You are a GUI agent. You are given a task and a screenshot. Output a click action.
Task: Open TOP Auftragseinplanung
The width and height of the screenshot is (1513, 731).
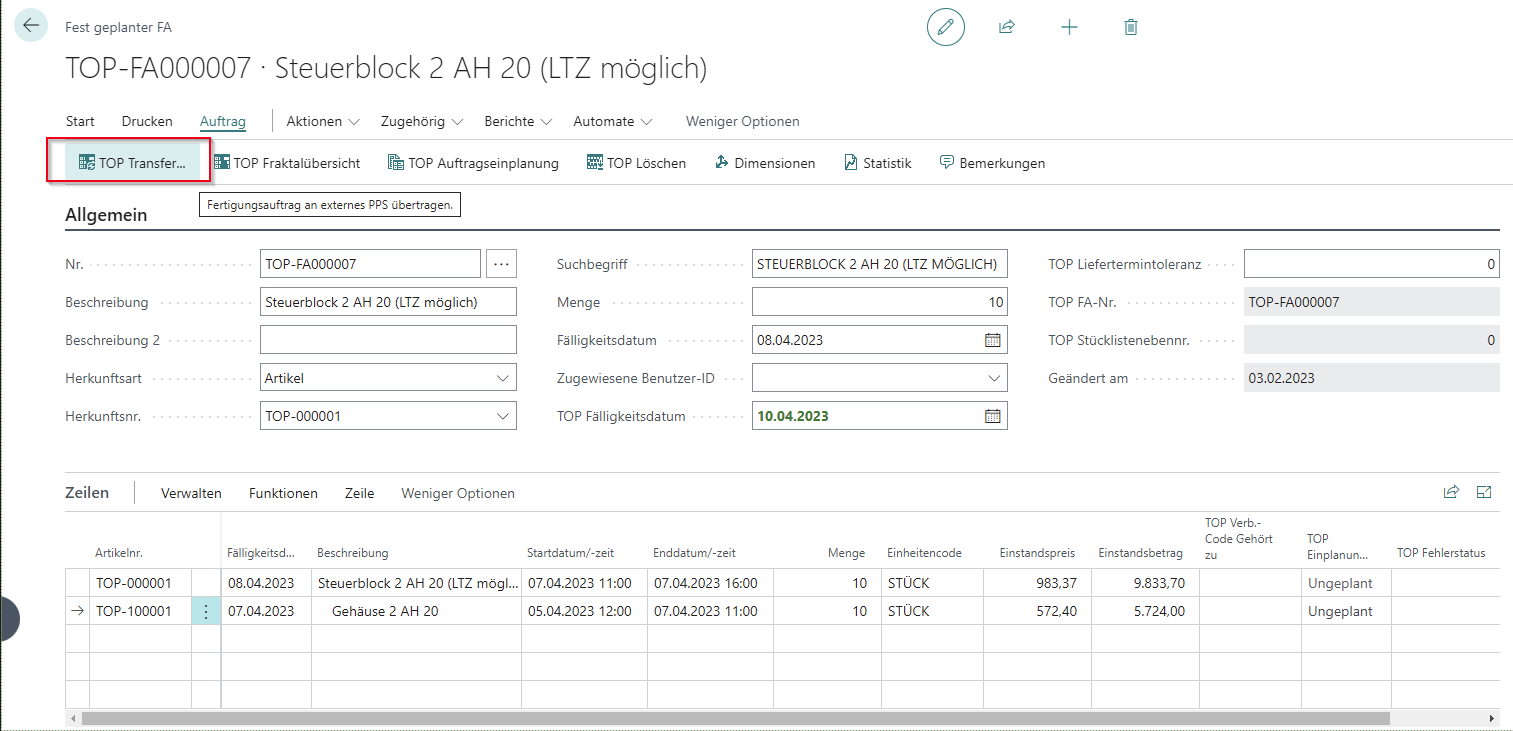coord(473,163)
